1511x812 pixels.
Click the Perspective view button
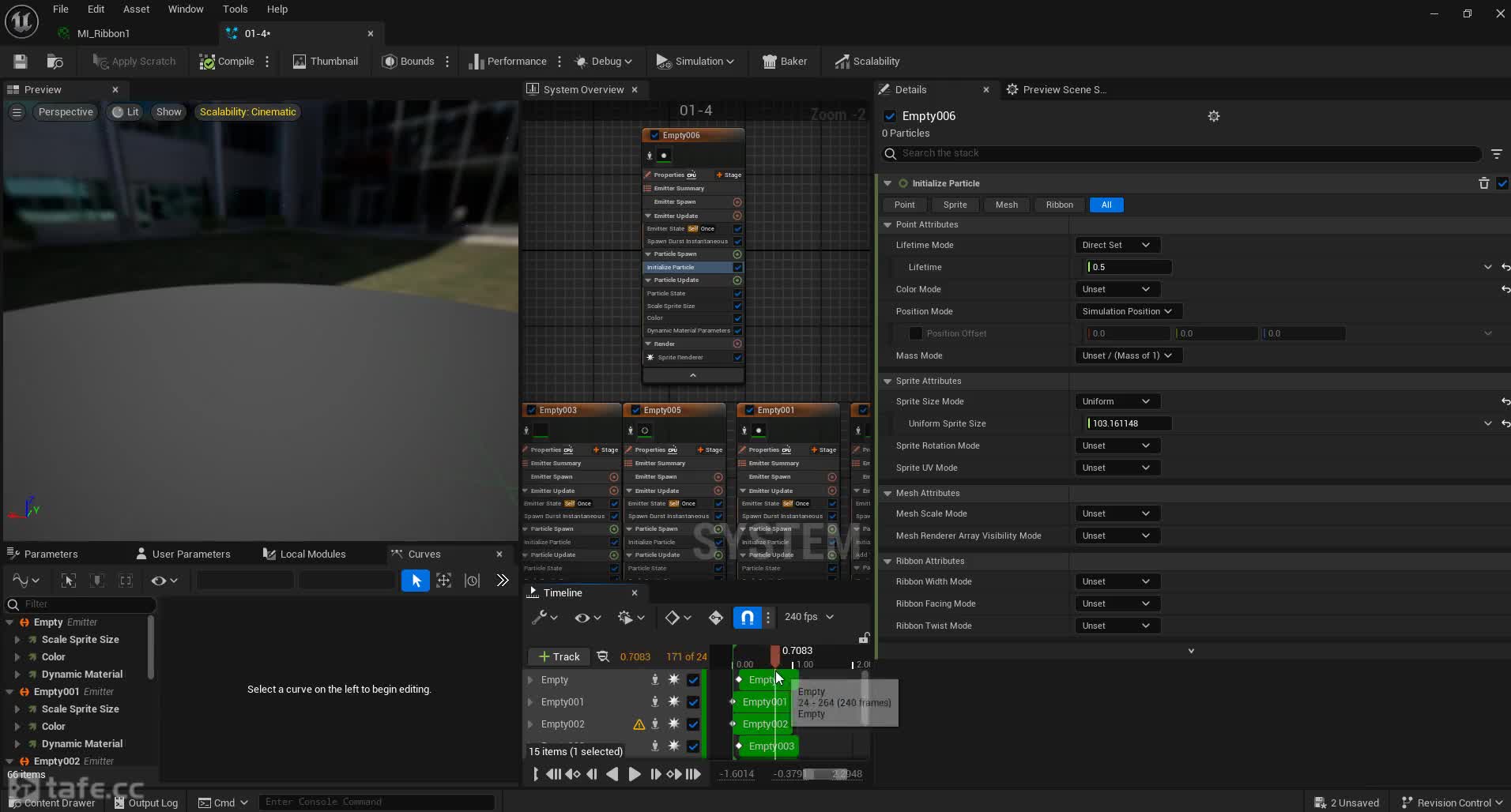(66, 112)
